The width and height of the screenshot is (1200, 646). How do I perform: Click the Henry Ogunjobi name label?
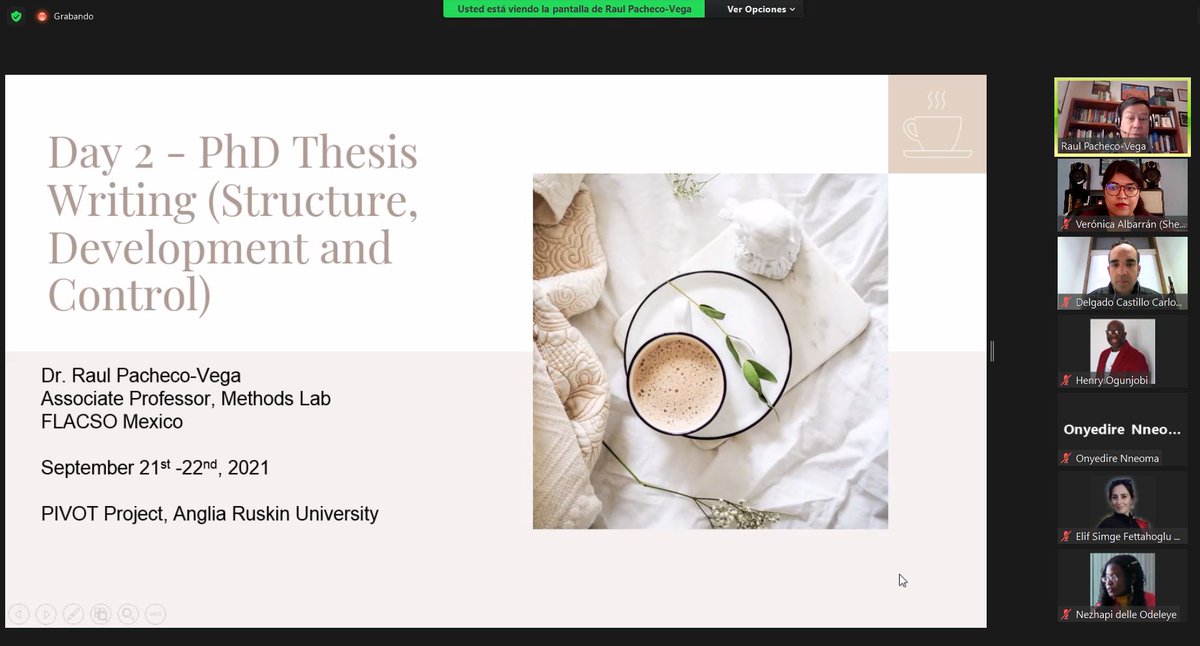[x=1112, y=380]
